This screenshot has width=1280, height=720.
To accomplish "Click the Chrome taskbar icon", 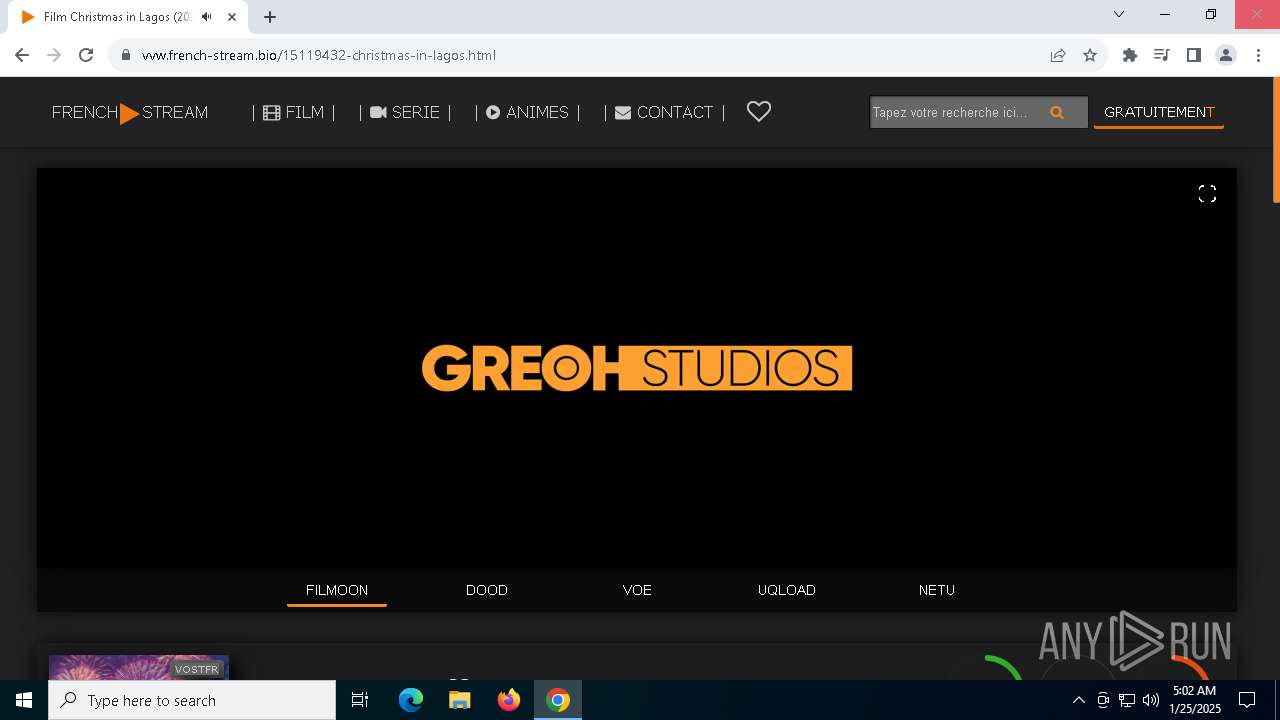I will (x=558, y=700).
